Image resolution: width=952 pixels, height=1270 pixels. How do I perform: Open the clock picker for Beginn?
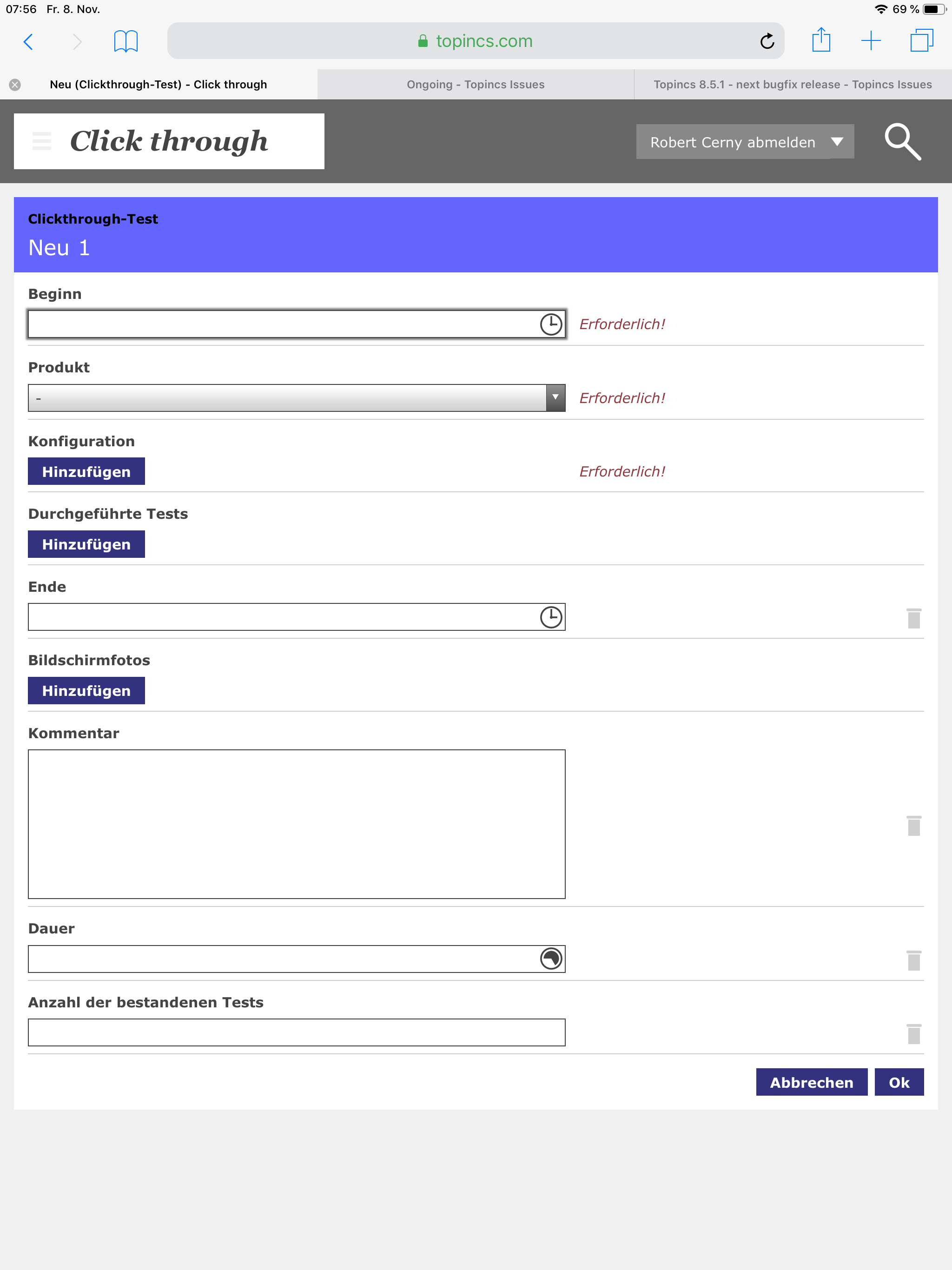coord(551,324)
